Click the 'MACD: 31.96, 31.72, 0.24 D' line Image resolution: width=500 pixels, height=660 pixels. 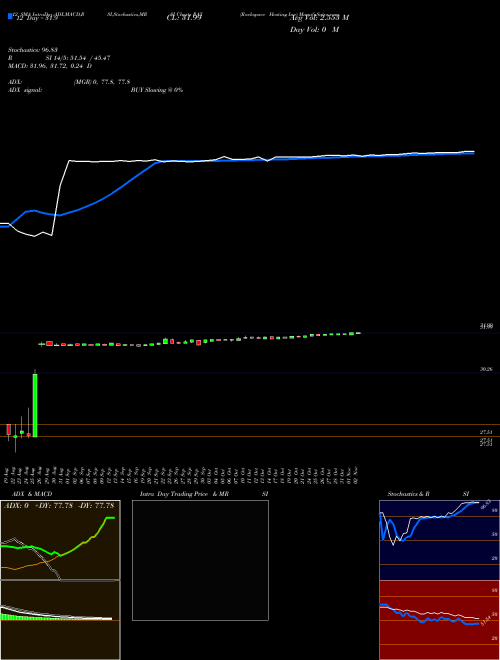coord(50,66)
